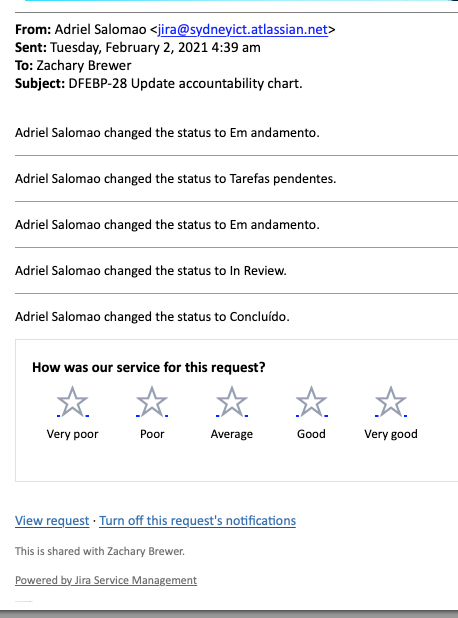
Task: Open the jira@sydneyict.atlassian.net email link
Action: 243,30
